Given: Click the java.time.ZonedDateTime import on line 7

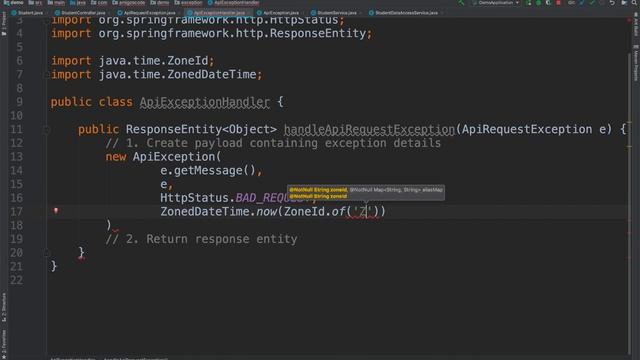Looking at the screenshot, I should [x=156, y=75].
